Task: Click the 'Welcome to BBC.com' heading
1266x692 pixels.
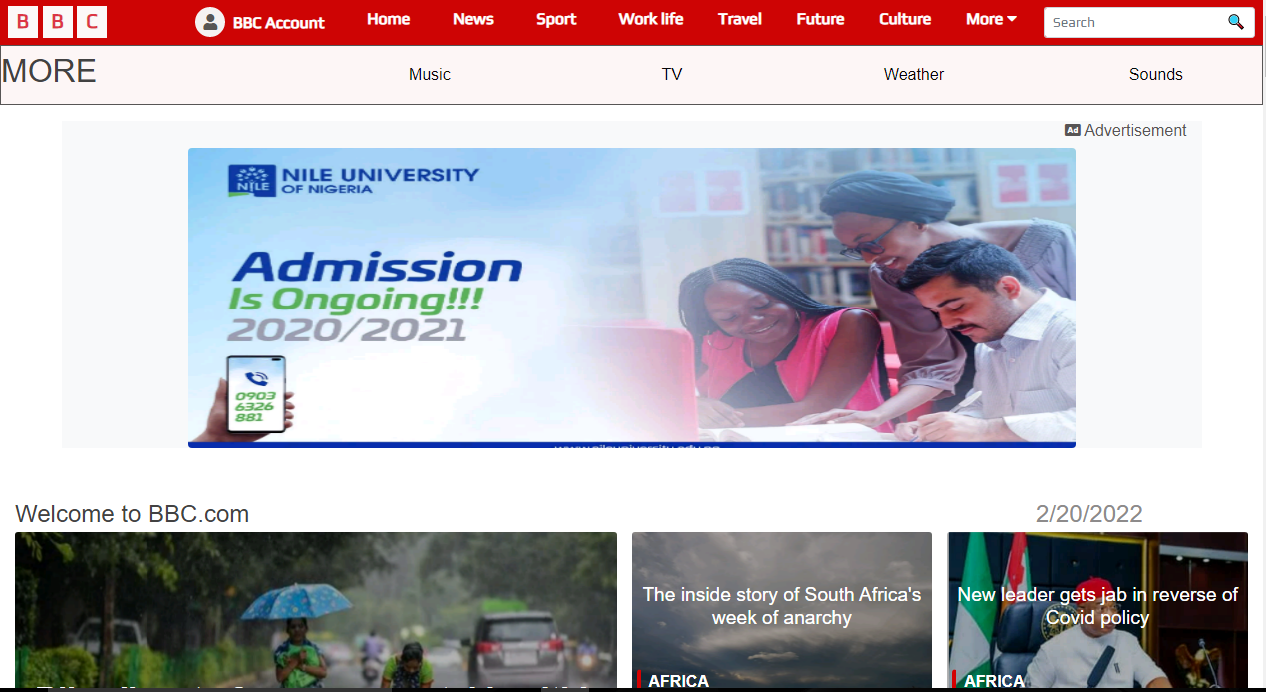Action: tap(132, 514)
